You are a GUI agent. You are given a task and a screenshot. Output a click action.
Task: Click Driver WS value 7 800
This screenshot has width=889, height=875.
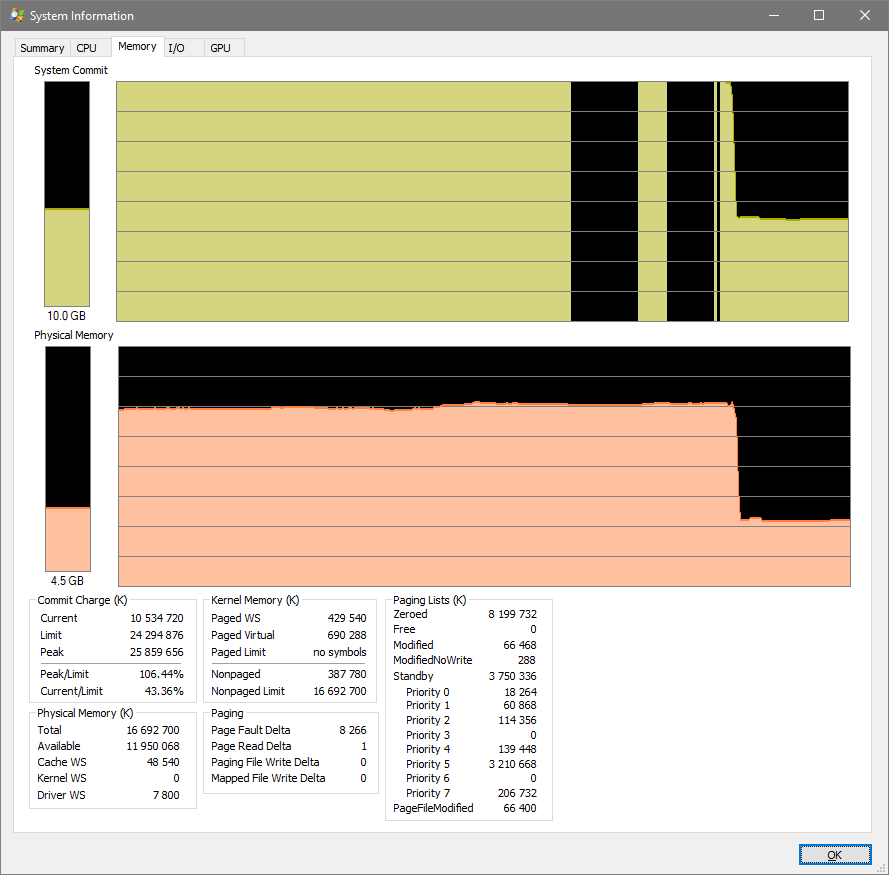pos(166,795)
